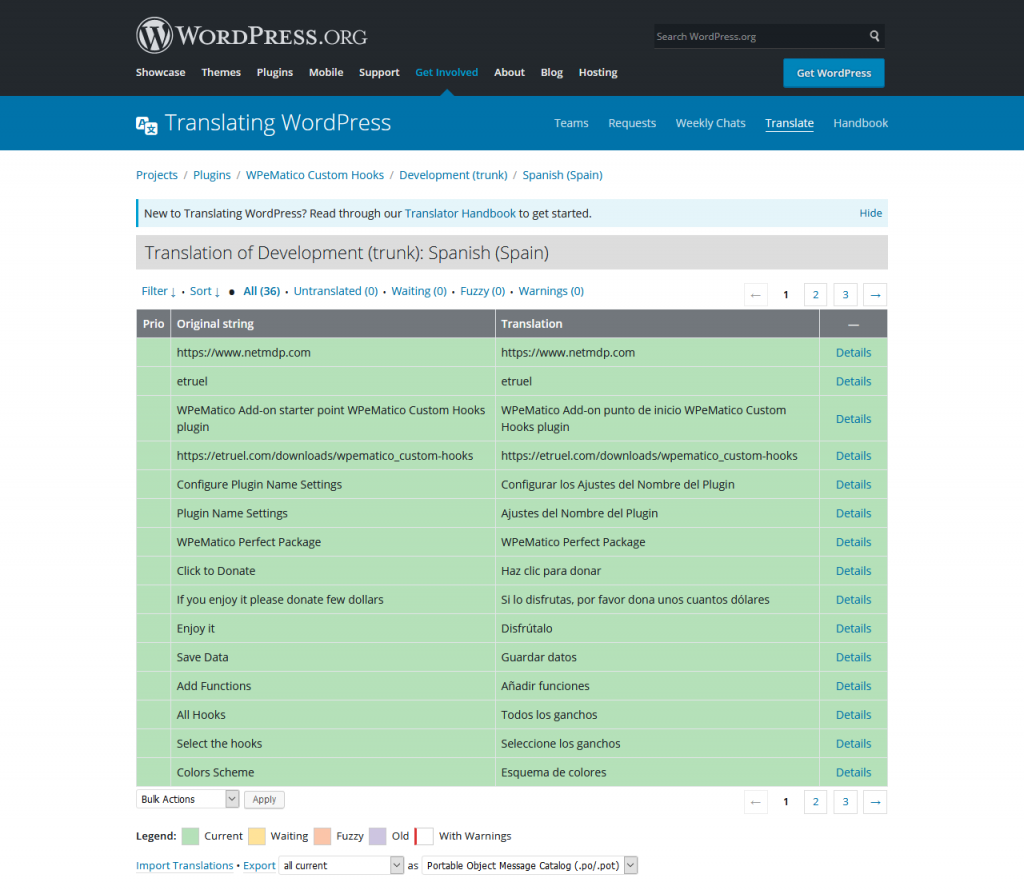Click the dash in the table header column

tap(853, 325)
